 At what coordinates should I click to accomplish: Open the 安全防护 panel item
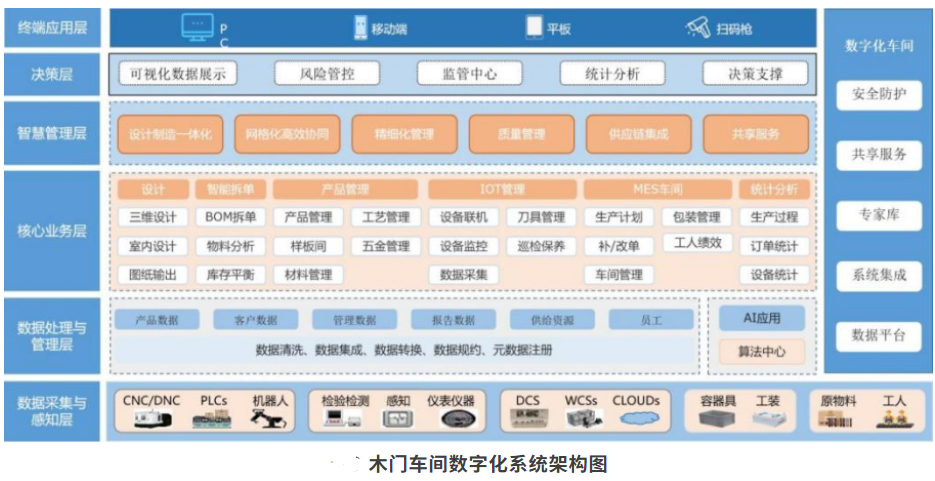point(879,94)
